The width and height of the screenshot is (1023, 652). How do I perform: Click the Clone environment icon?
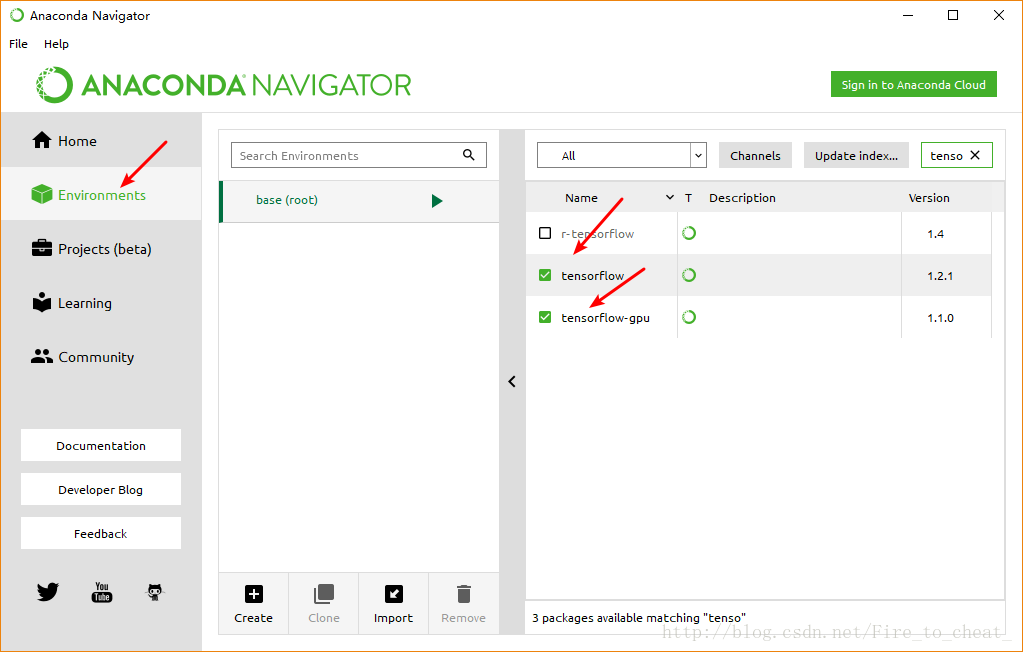[324, 594]
